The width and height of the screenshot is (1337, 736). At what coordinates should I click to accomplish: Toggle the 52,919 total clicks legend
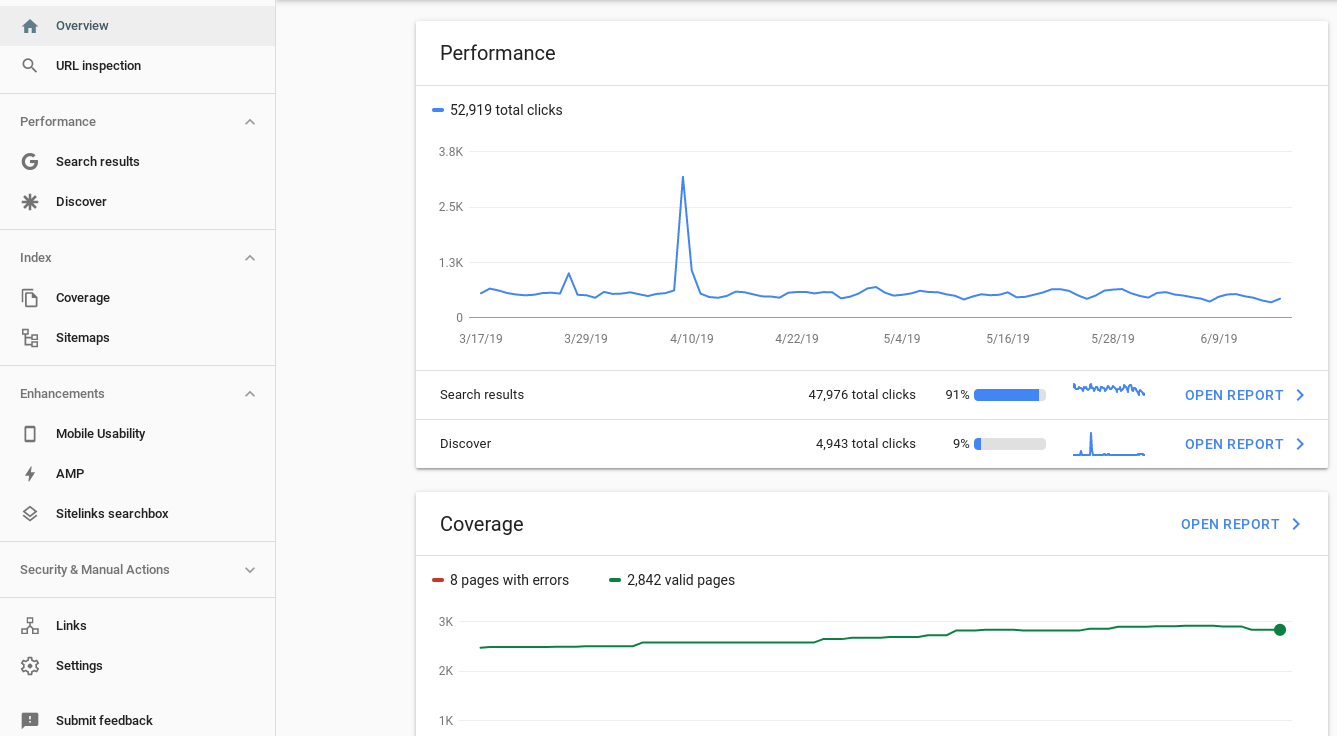pos(497,110)
